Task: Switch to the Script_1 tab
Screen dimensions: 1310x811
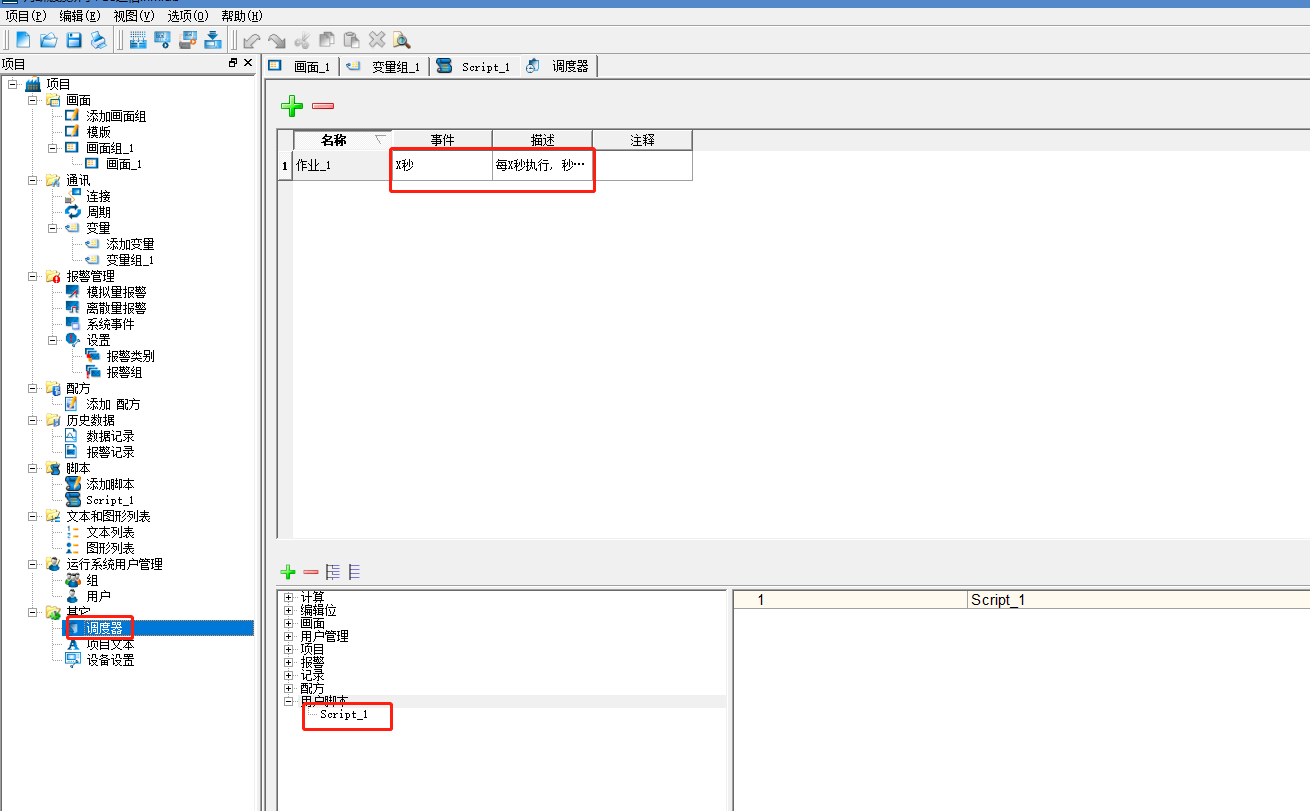Action: (x=475, y=66)
